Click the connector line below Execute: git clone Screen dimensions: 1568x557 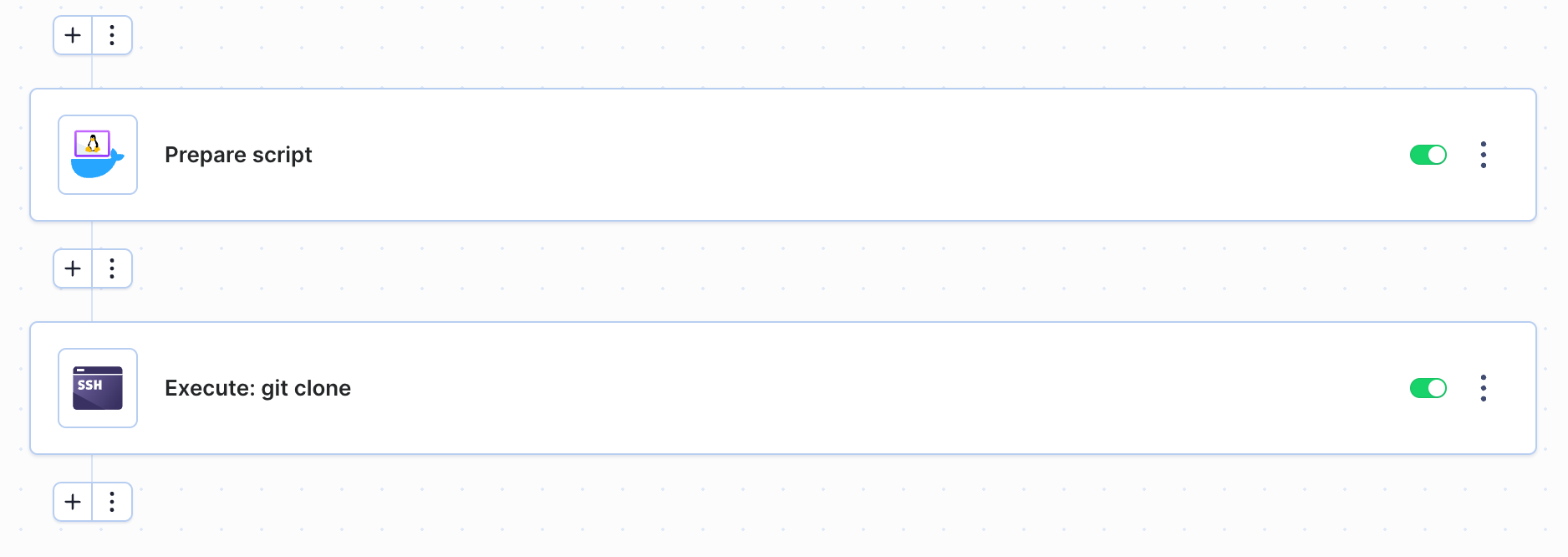pyautogui.click(x=92, y=469)
